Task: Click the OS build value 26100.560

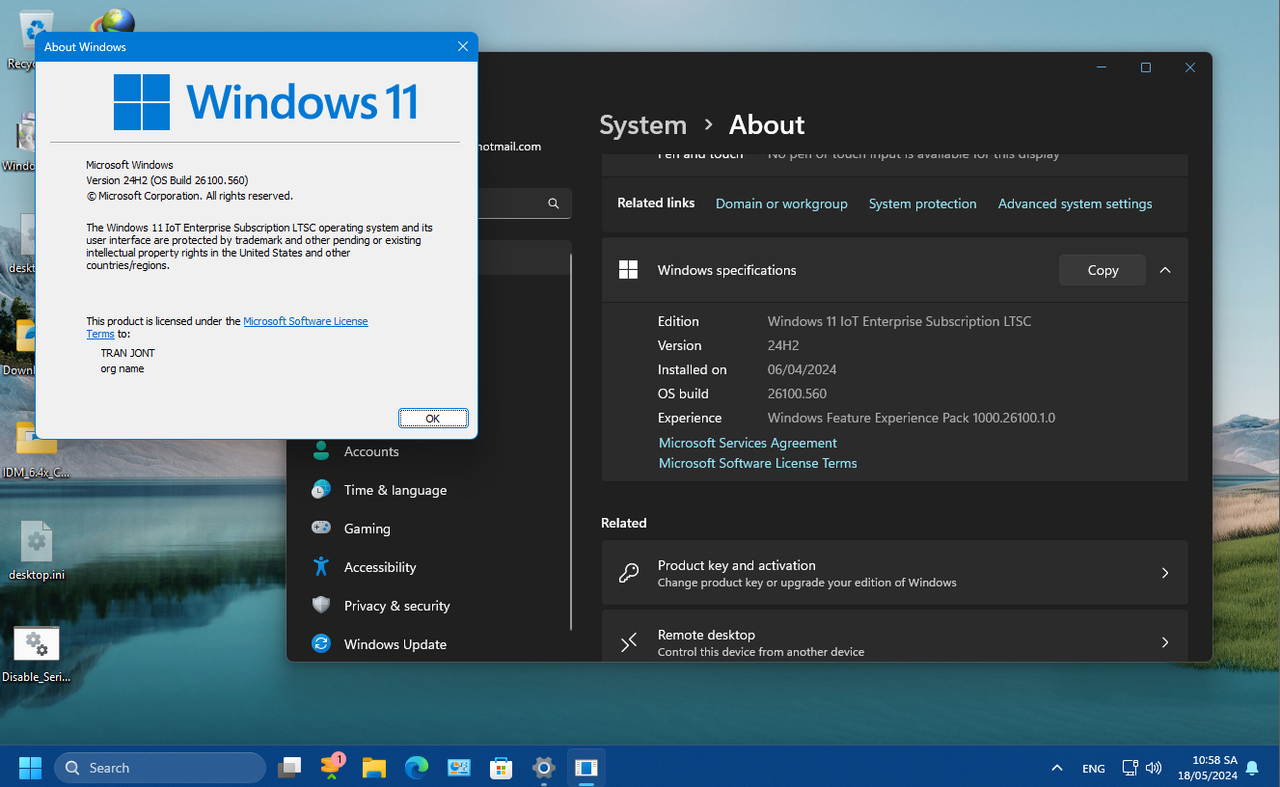Action: point(797,393)
